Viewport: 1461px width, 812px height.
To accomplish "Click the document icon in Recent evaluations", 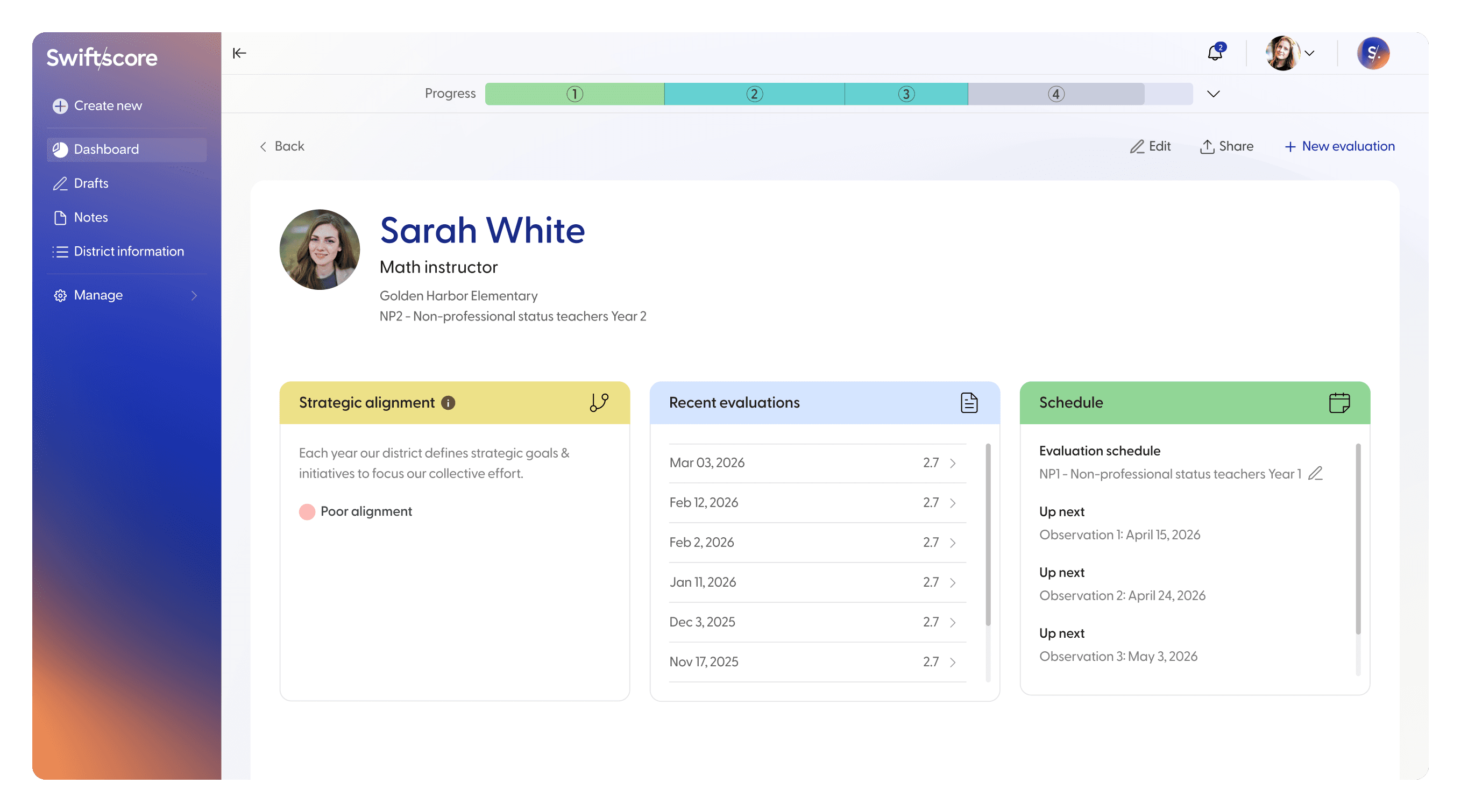I will point(969,403).
